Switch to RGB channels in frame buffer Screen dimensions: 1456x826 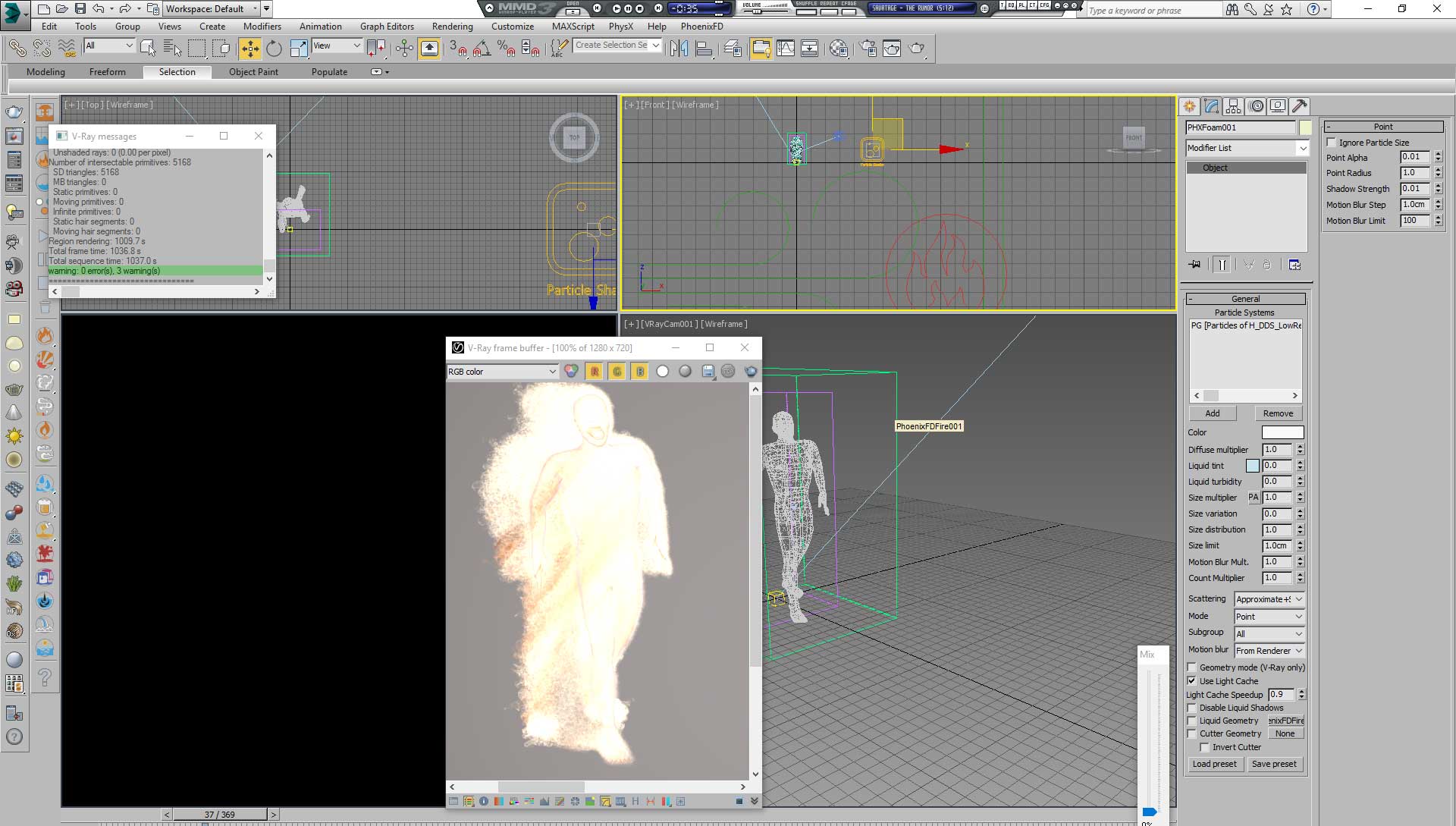click(571, 372)
